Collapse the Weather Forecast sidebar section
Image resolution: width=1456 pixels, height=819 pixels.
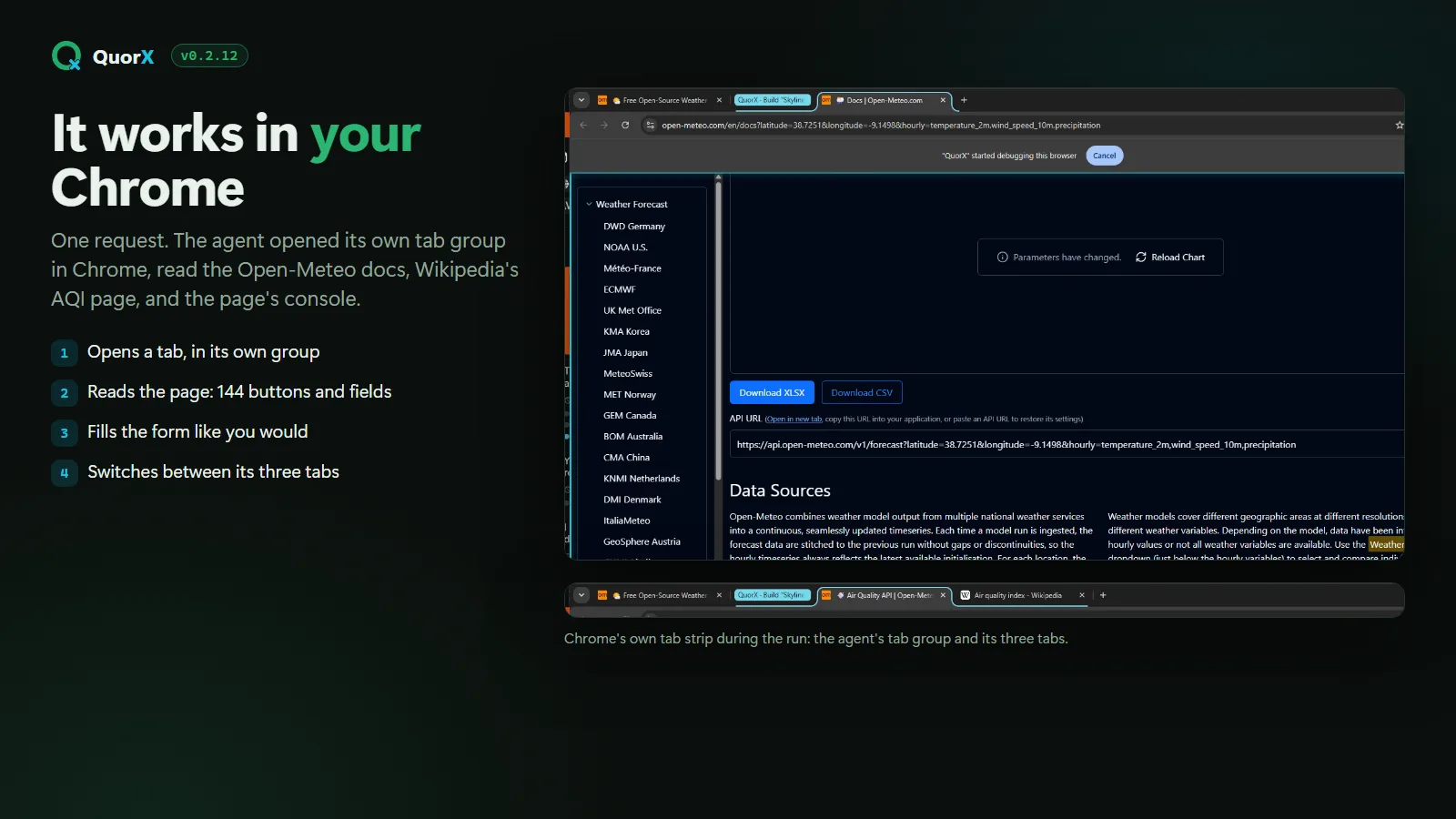coord(589,205)
